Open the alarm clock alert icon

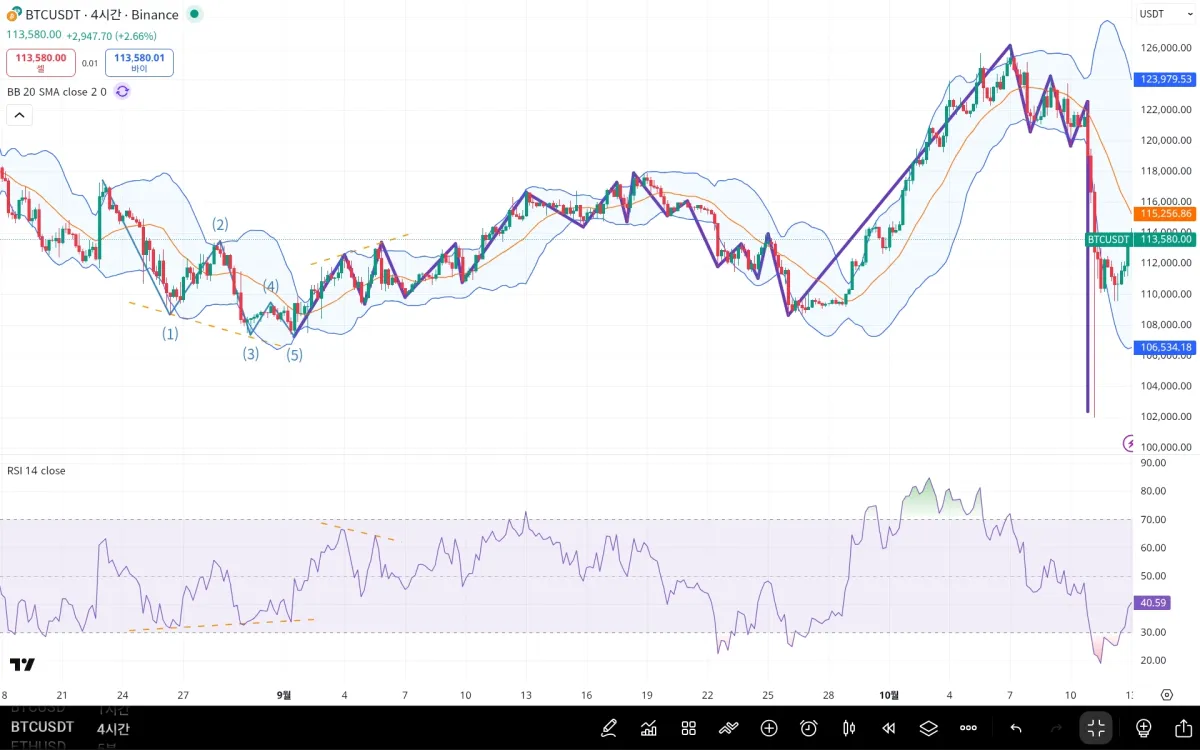(809, 728)
